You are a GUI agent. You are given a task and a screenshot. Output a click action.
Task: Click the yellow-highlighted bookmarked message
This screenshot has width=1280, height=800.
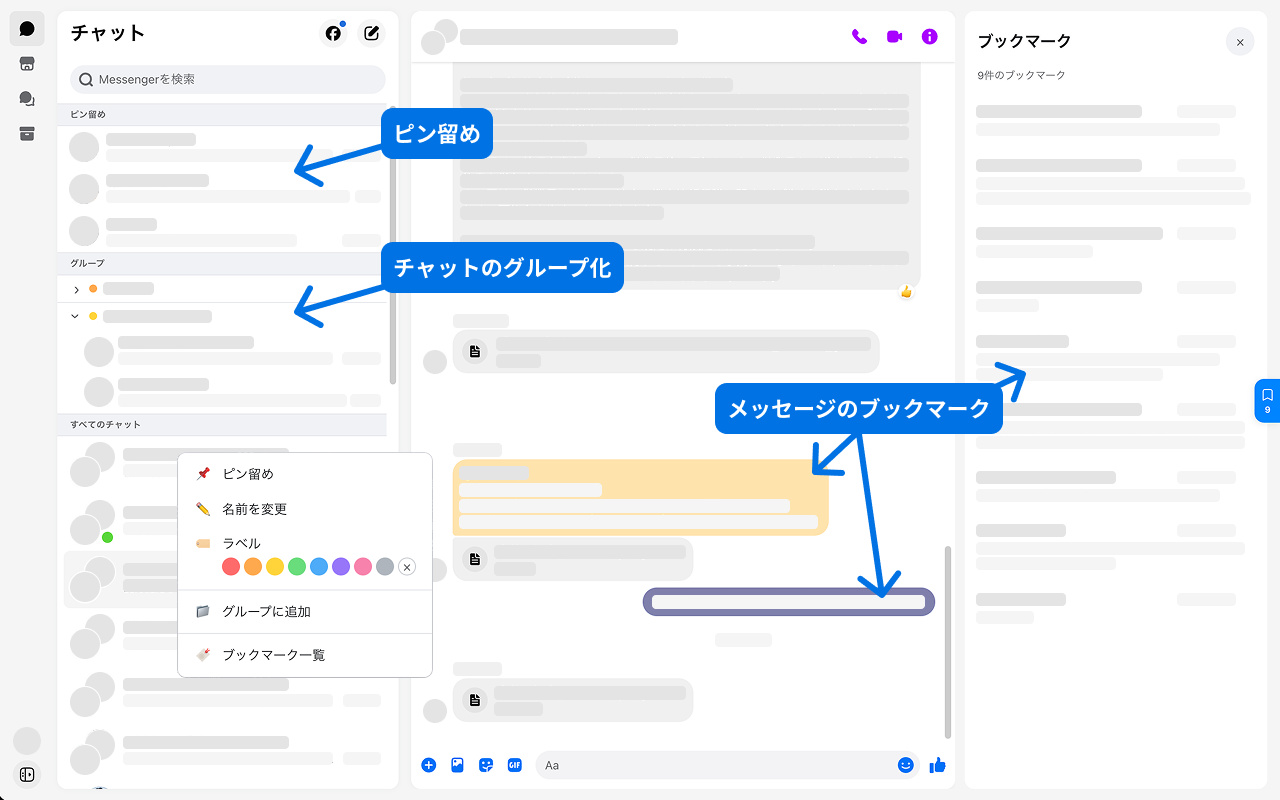tap(641, 498)
